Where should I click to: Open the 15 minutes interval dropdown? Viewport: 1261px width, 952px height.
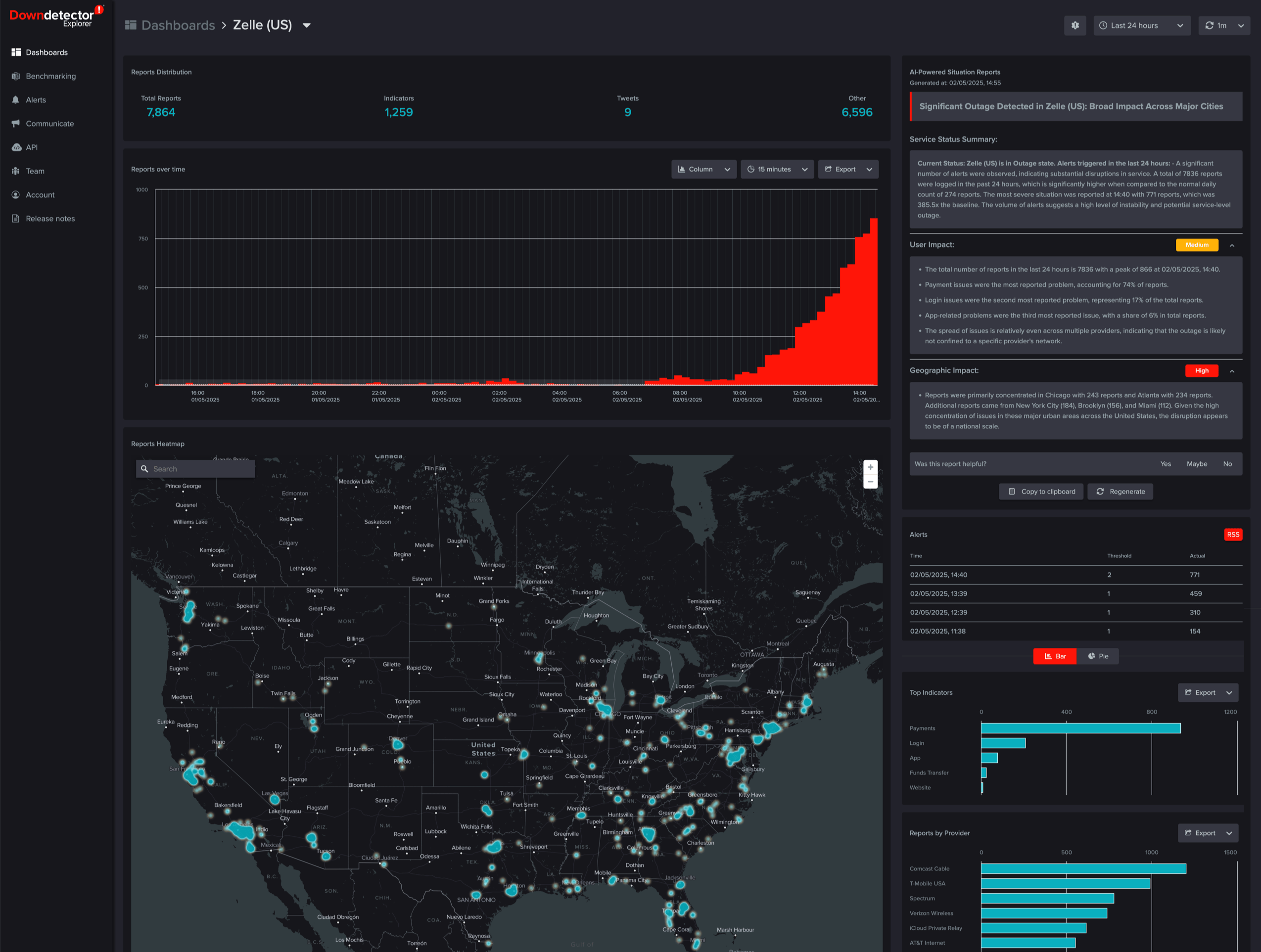[x=777, y=169]
